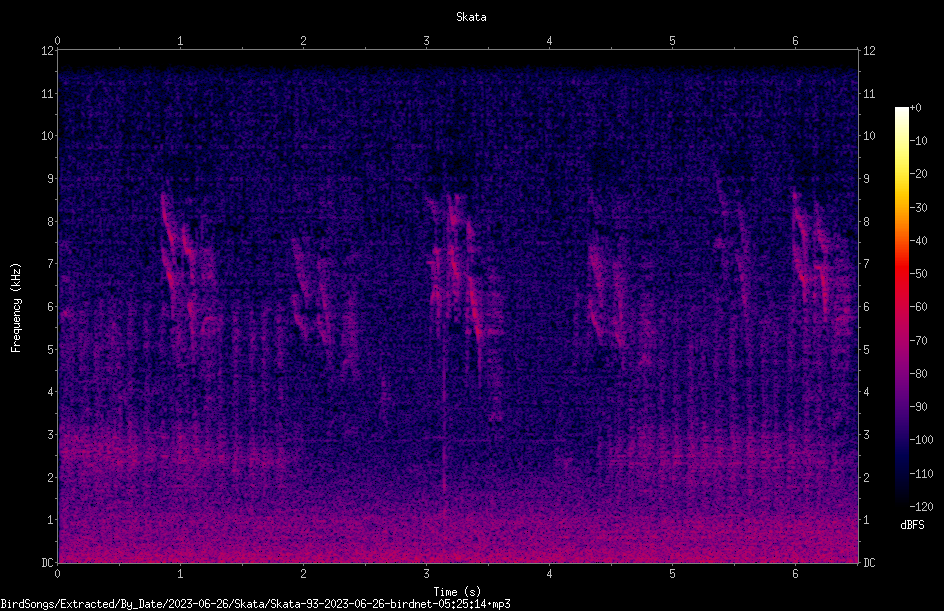Click the "+0" color scale label
Viewport: 944px width, 611px height.
pos(915,108)
